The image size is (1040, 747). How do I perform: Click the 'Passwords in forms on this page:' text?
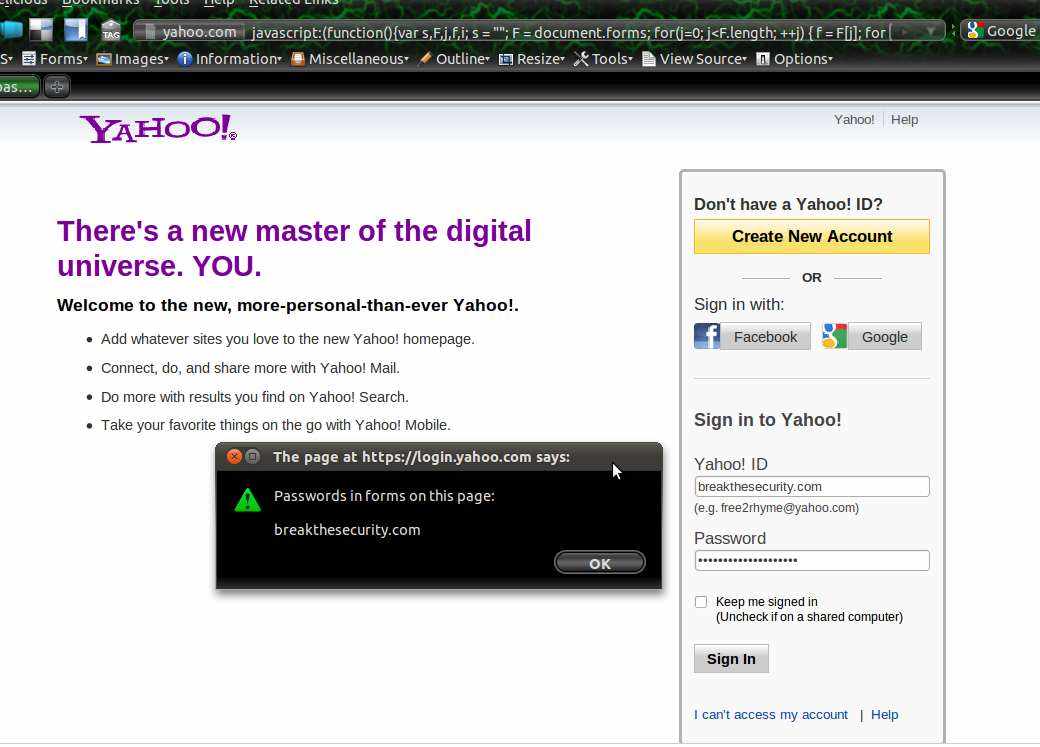coord(384,496)
